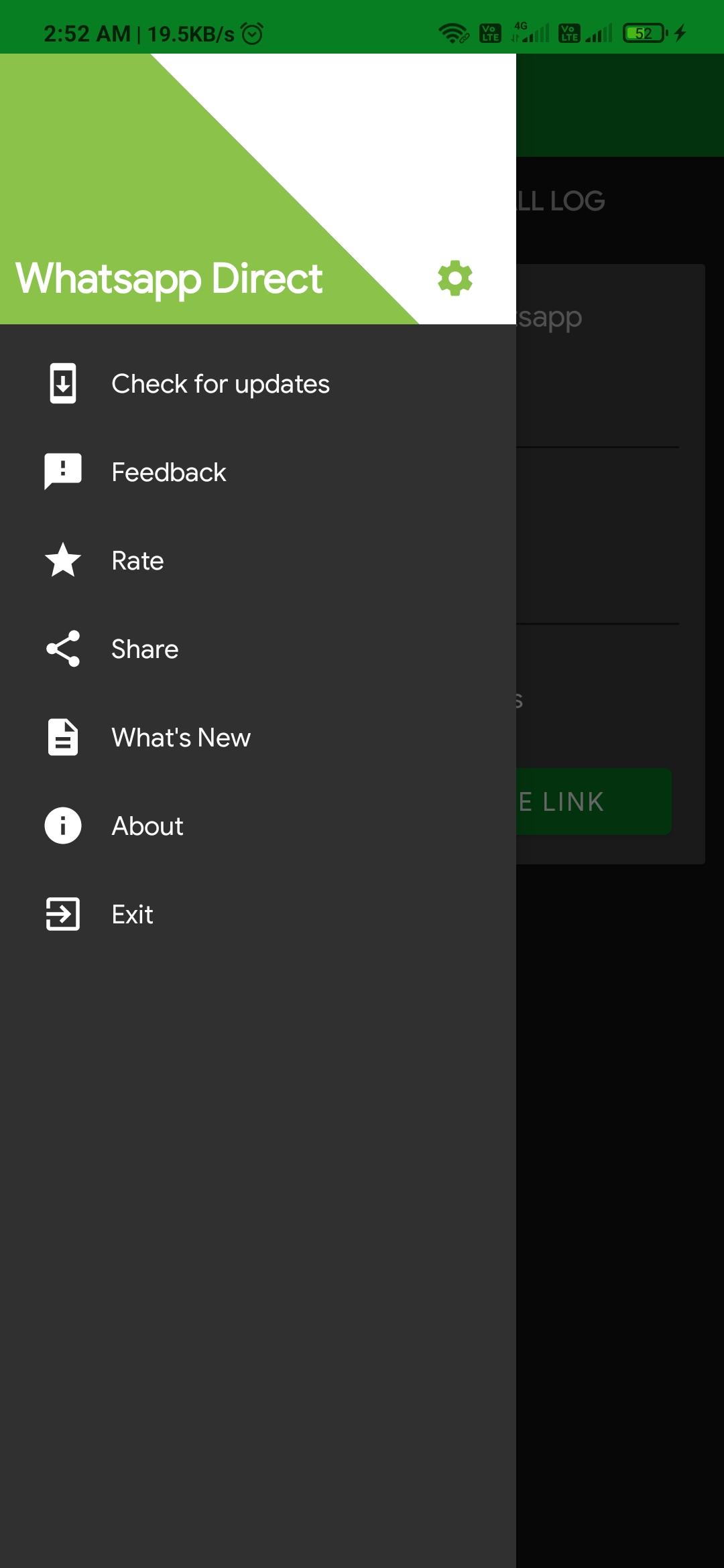Tap the 19.5KB/s network speed text
724x1568 pixels.
click(191, 34)
